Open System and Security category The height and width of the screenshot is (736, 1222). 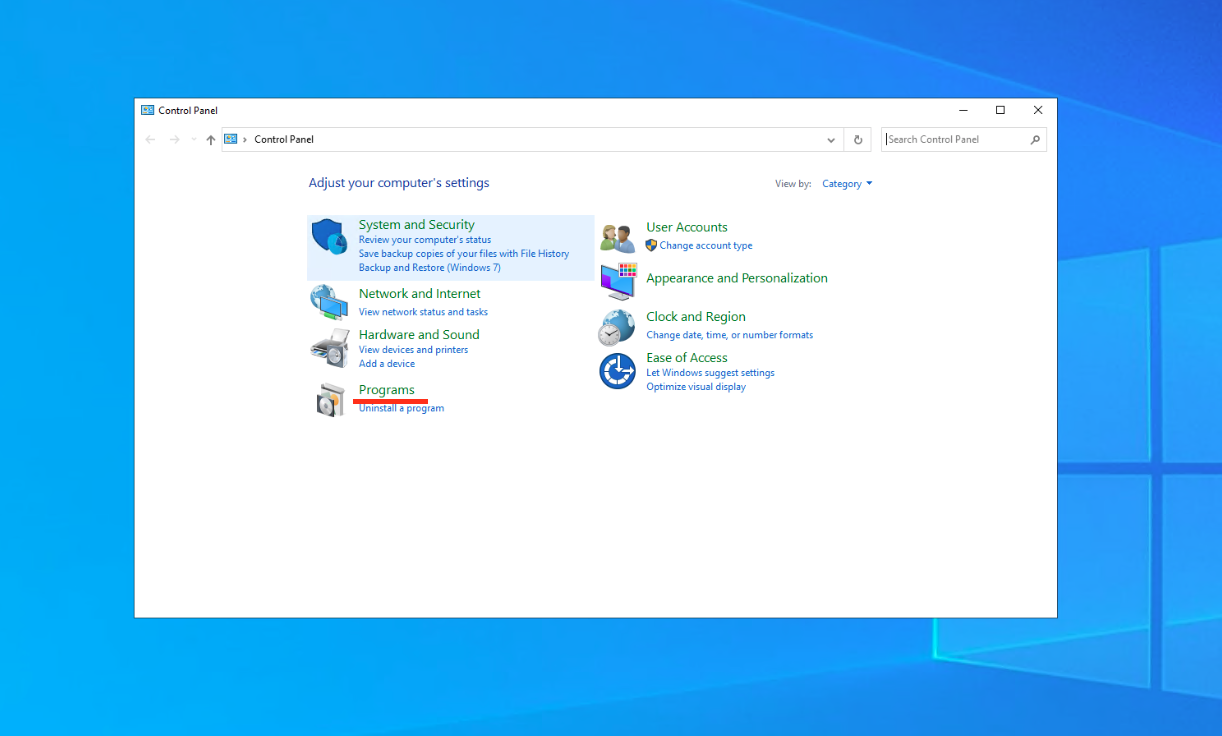tap(417, 225)
